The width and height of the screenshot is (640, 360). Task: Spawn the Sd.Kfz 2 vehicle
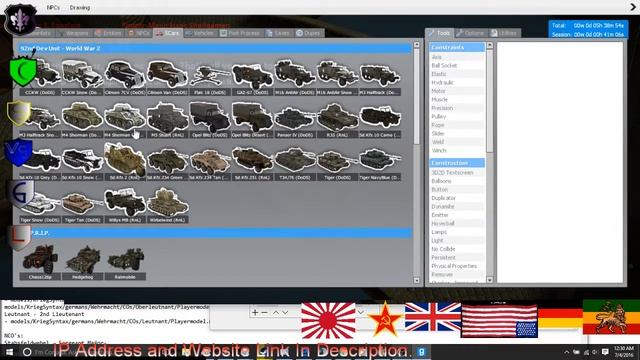(x=124, y=162)
